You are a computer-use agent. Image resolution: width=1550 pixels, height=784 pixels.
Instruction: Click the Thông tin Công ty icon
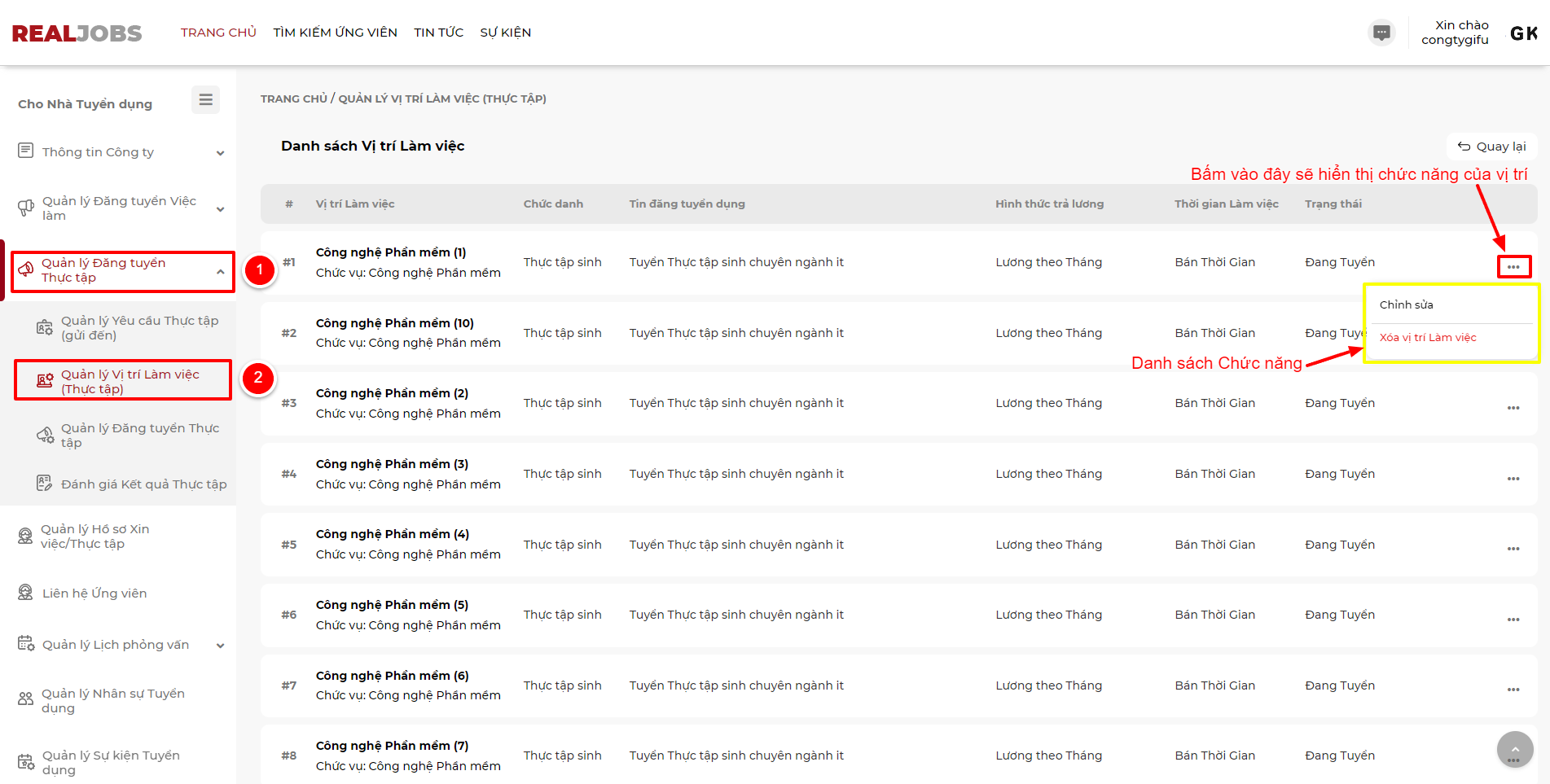(x=26, y=151)
